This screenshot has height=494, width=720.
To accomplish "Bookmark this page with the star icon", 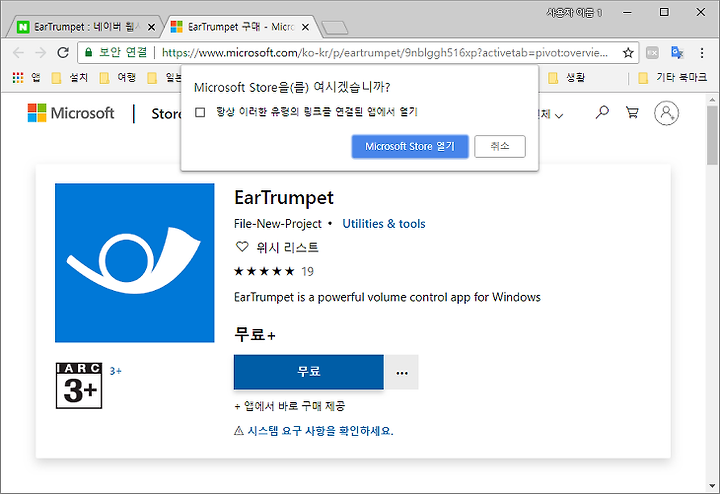I will click(x=628, y=53).
